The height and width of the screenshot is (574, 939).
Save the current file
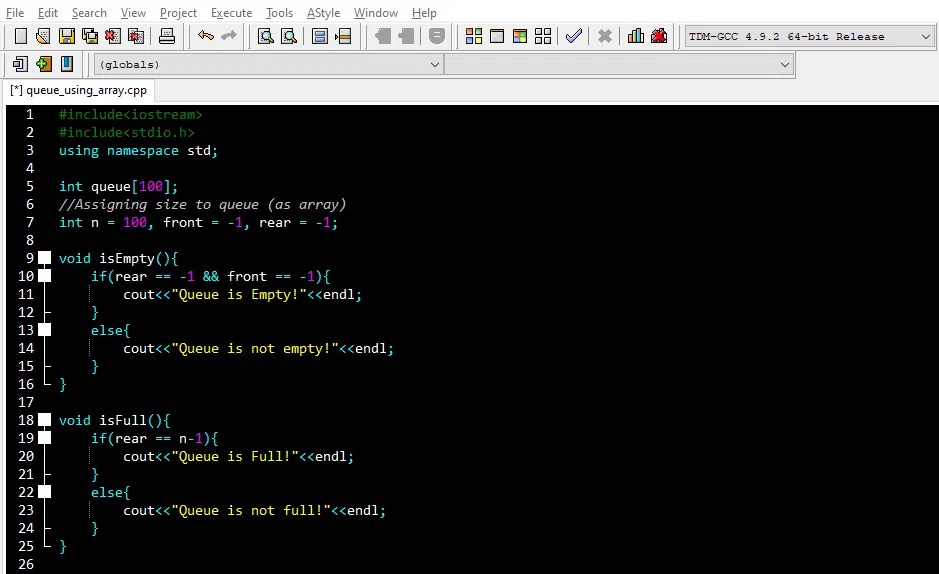click(66, 37)
